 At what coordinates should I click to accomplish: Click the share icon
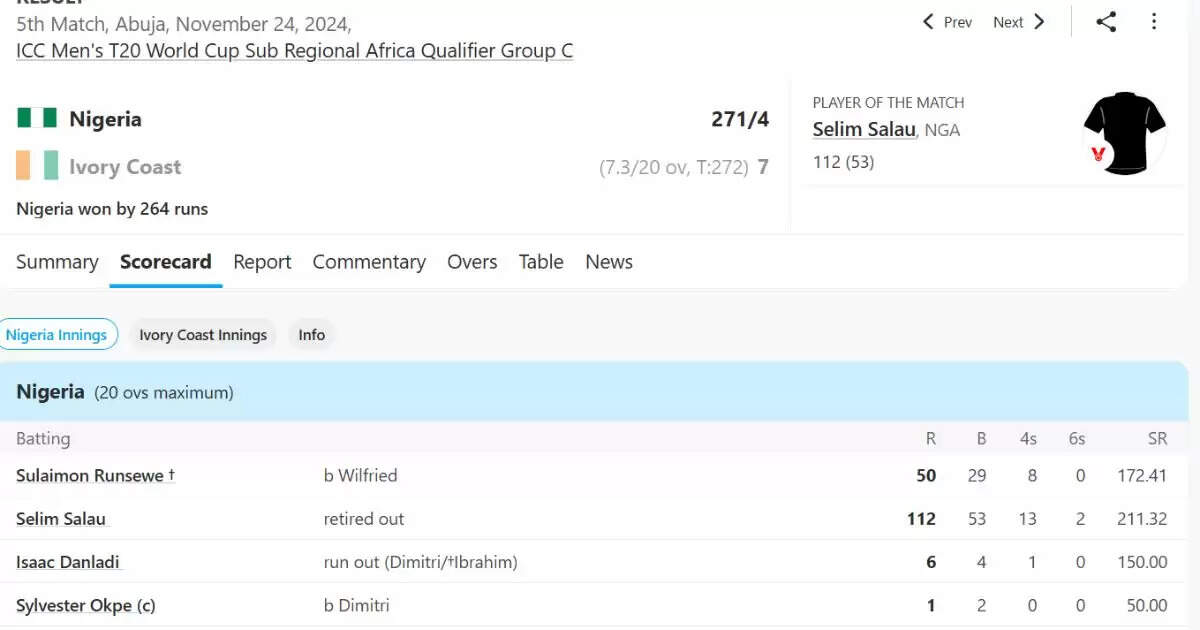1106,22
